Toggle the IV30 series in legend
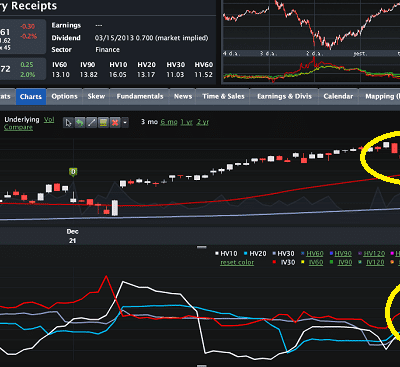Viewport: 400px width, 367px height. click(288, 263)
